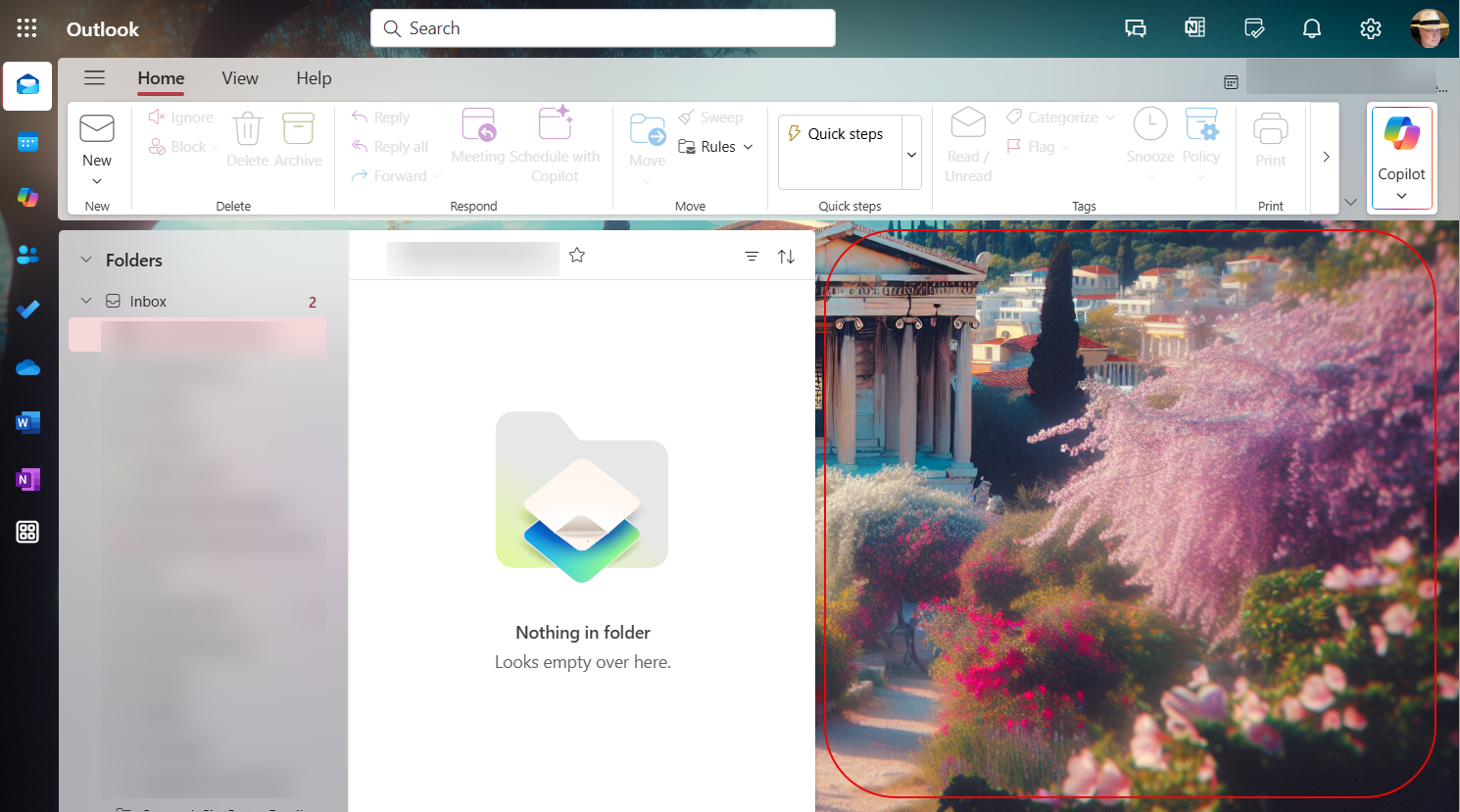This screenshot has width=1460, height=812.
Task: Reply all to the conversation
Action: click(390, 146)
